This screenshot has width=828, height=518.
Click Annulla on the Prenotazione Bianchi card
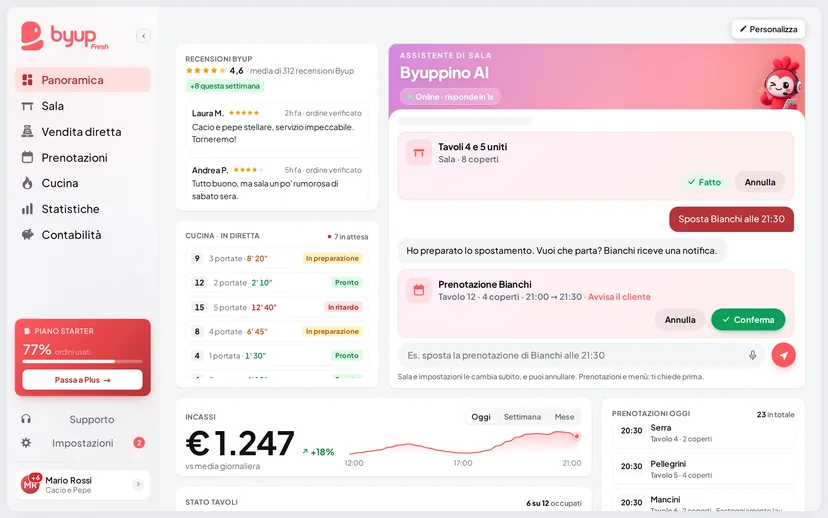click(680, 320)
